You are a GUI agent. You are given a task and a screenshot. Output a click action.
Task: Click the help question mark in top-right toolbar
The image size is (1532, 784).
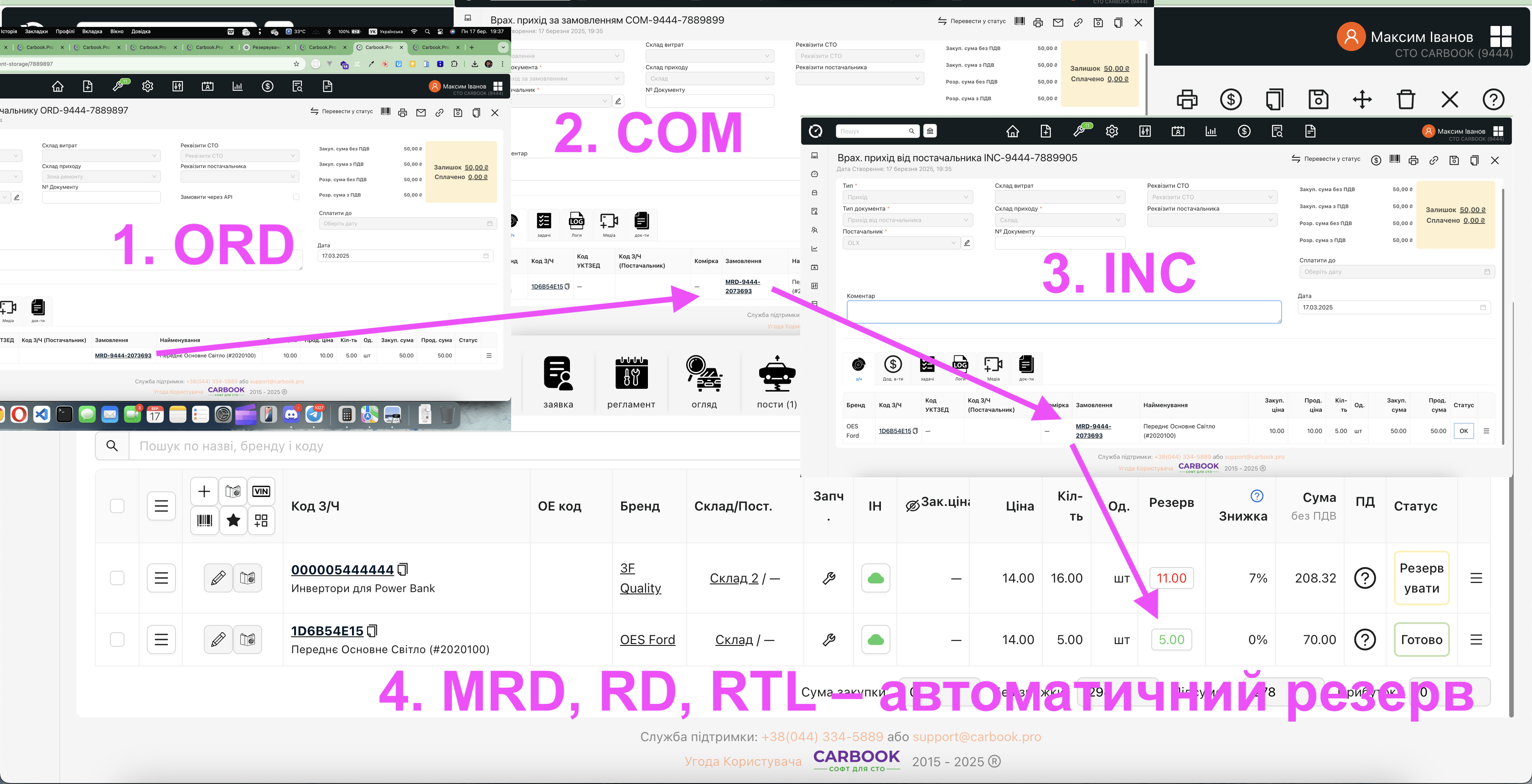[1493, 99]
